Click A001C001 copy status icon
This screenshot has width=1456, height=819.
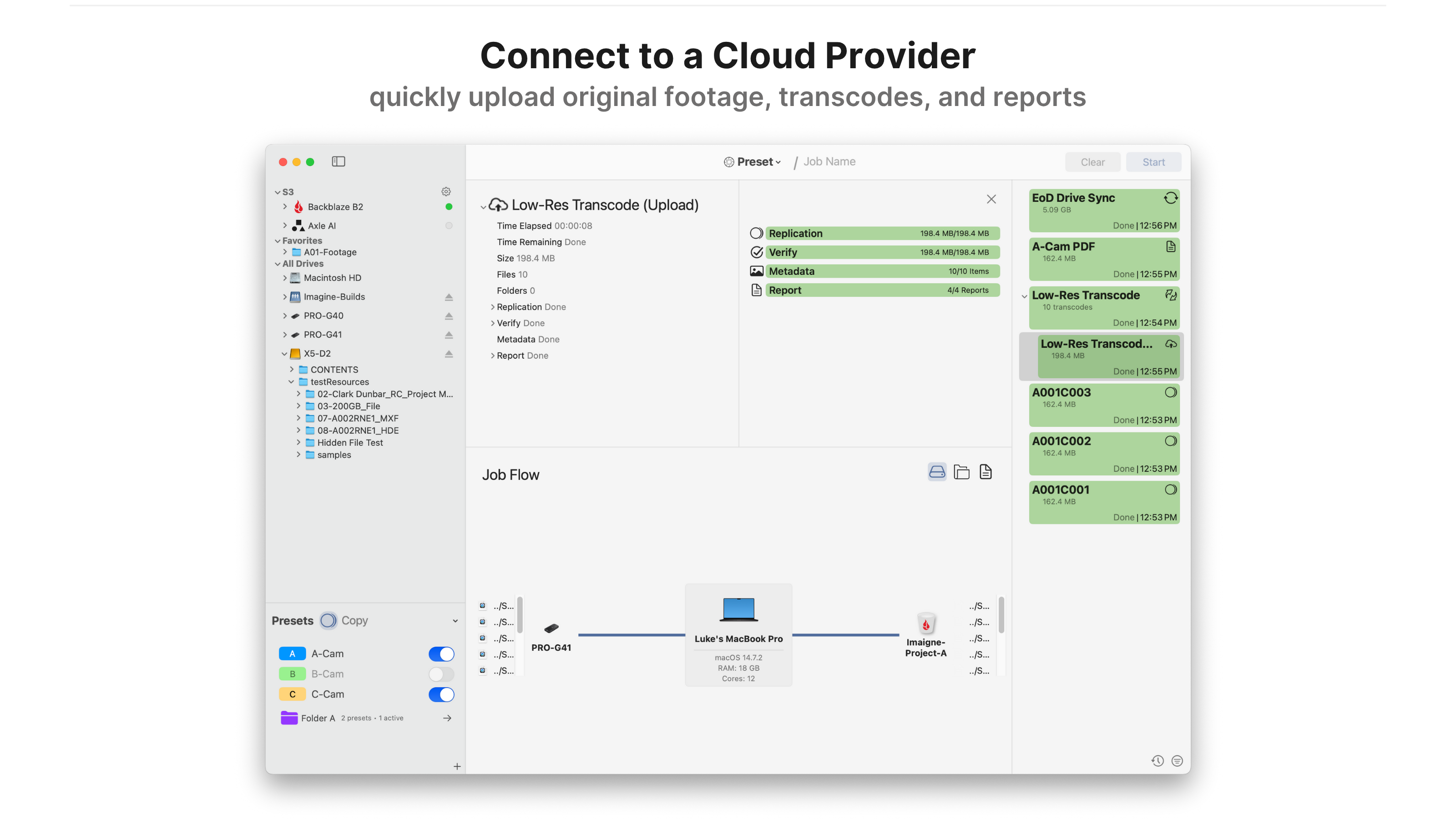1171,490
